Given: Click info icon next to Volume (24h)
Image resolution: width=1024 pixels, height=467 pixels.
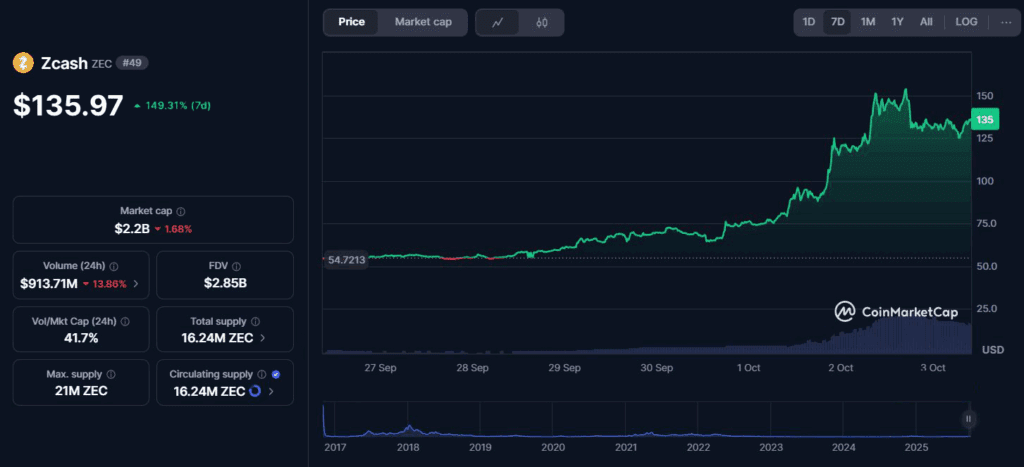Looking at the screenshot, I should pos(113,267).
